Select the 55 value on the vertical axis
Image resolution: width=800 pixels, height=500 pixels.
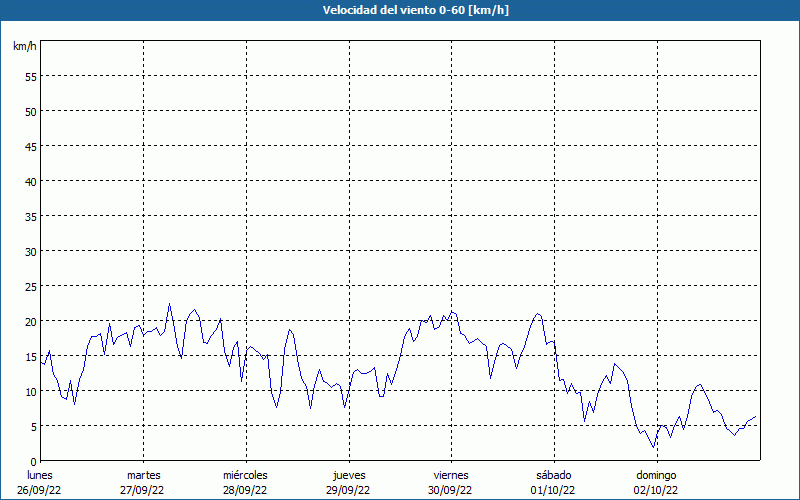click(31, 77)
